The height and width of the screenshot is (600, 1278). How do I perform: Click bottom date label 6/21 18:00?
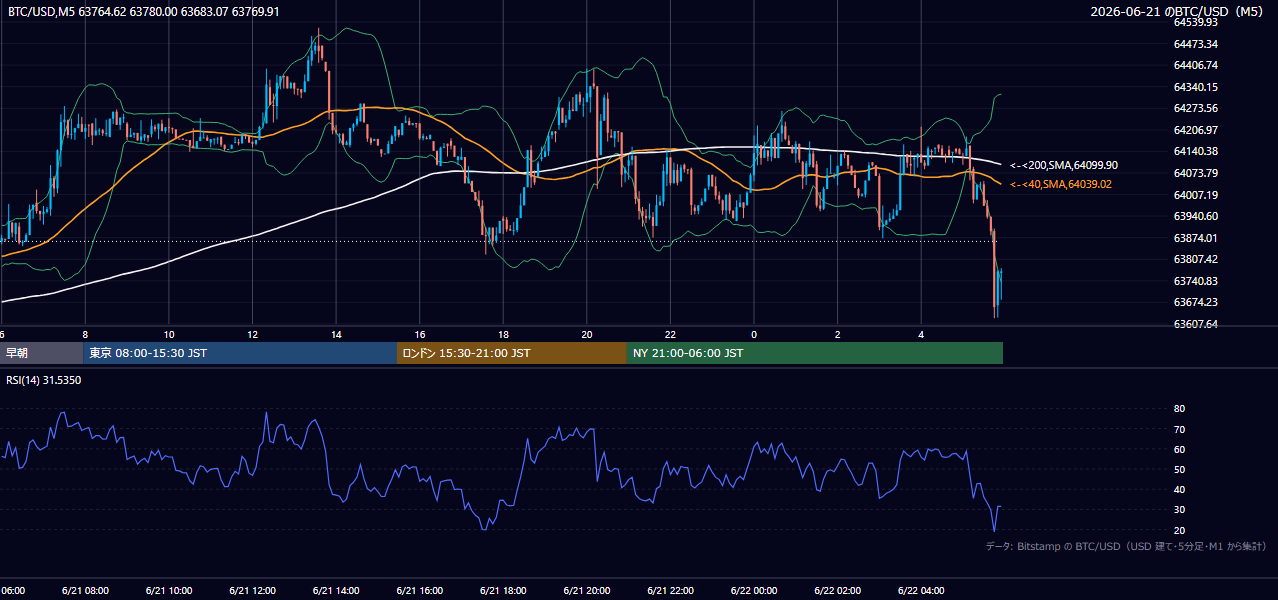coord(505,591)
